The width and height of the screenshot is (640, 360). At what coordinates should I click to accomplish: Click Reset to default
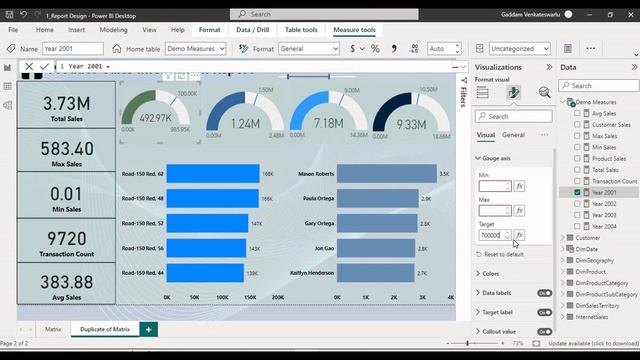click(x=500, y=254)
